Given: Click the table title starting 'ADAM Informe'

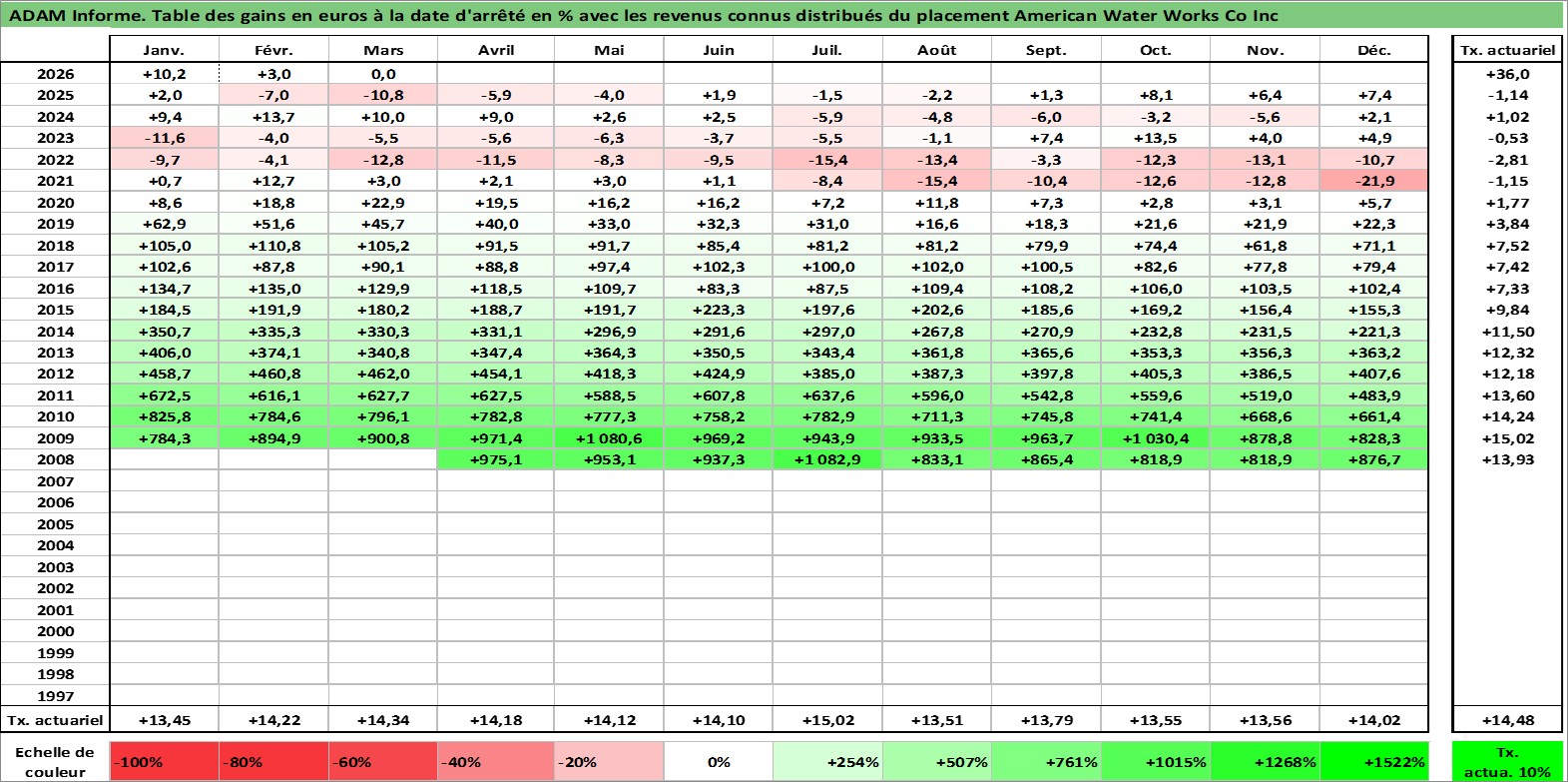Looking at the screenshot, I should click(644, 16).
